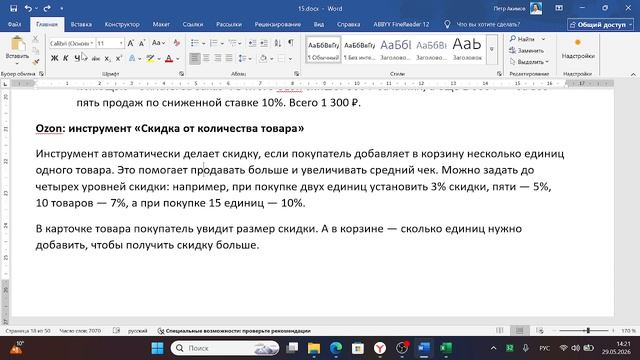Click the Undo arrow icon
This screenshot has width=640, height=360.
click(x=28, y=8)
